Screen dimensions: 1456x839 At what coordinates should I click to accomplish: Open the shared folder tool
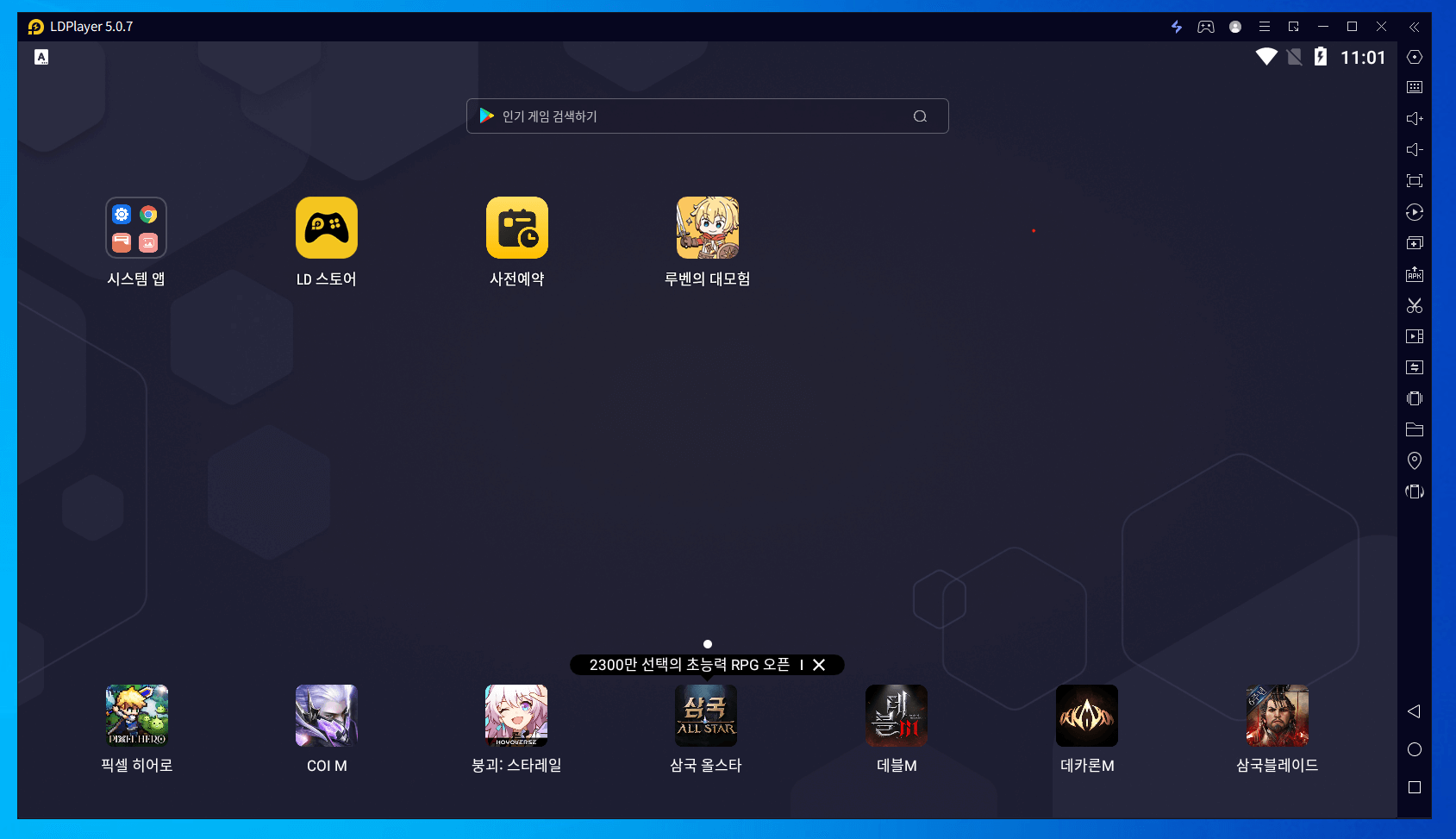pos(1414,429)
